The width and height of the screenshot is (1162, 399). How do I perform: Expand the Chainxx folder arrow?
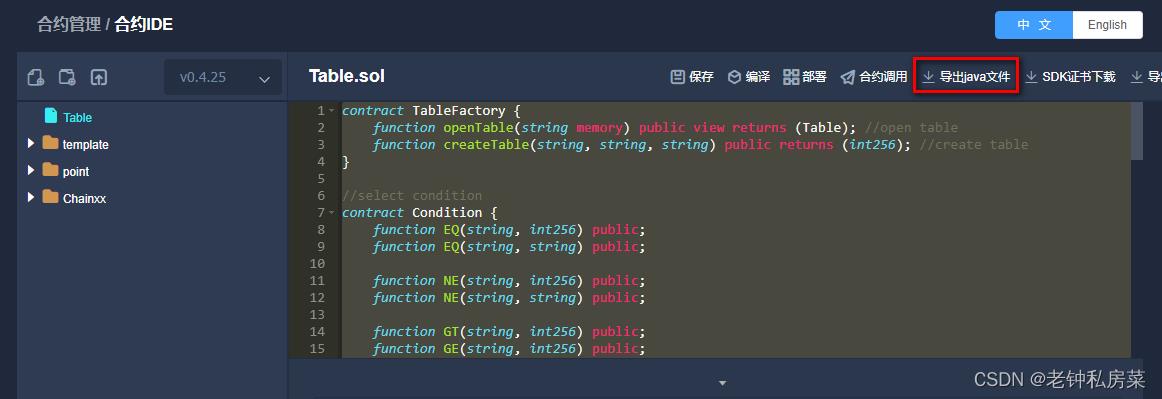[x=31, y=197]
